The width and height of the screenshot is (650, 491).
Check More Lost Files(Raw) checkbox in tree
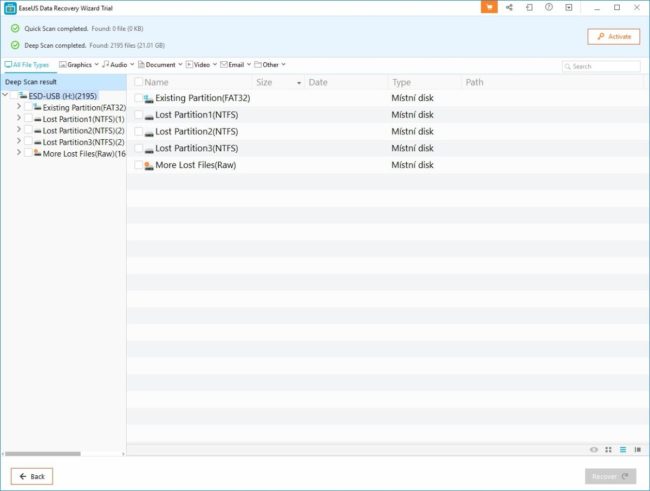(x=28, y=153)
